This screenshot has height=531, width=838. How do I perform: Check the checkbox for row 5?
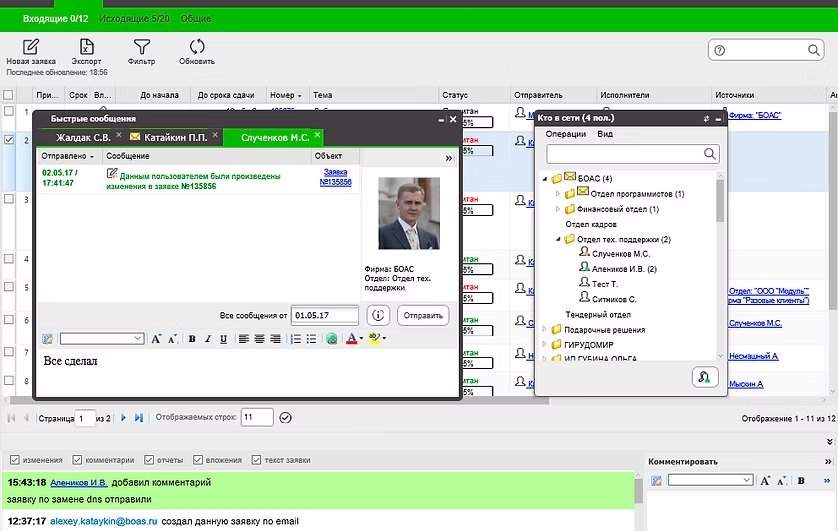tap(9, 287)
